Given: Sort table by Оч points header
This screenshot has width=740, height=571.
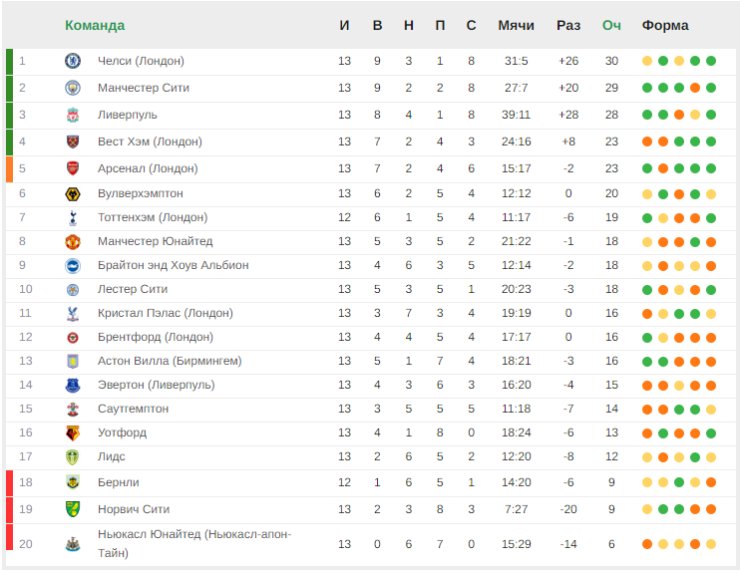Looking at the screenshot, I should coord(612,25).
